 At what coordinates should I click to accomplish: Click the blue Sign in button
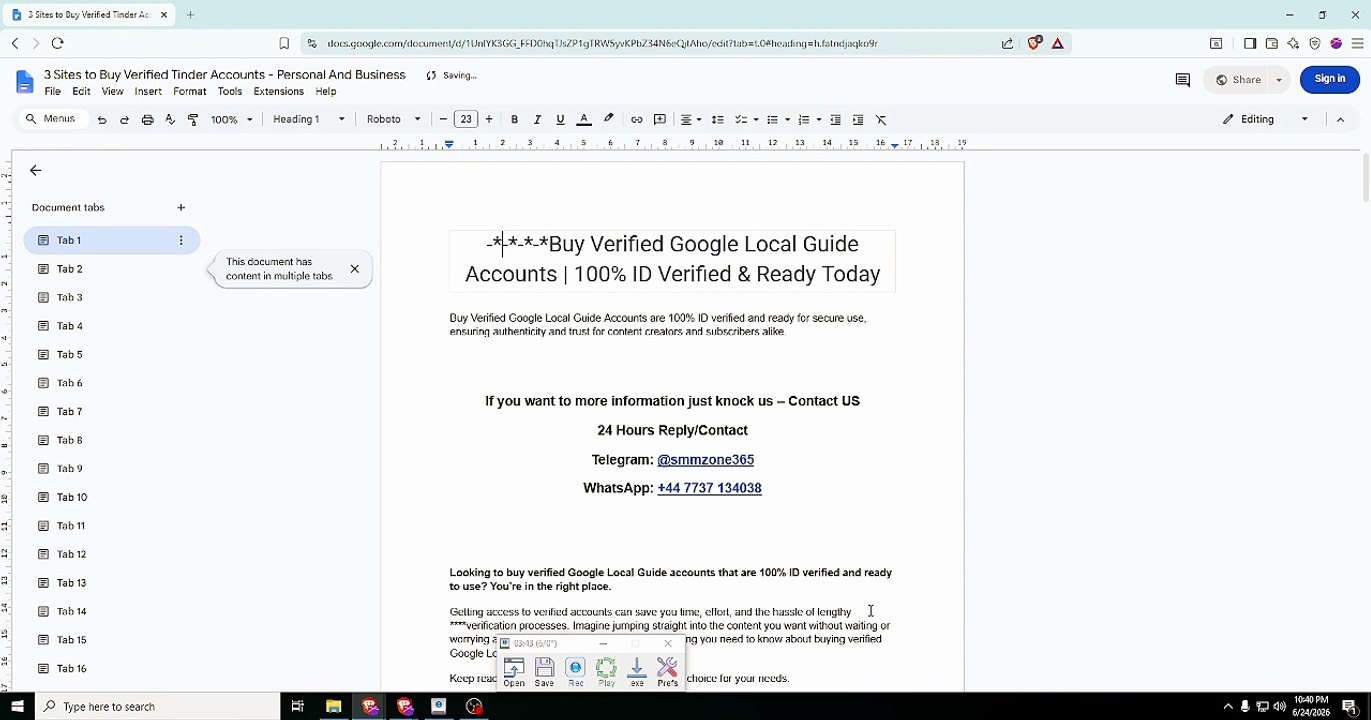point(1329,80)
